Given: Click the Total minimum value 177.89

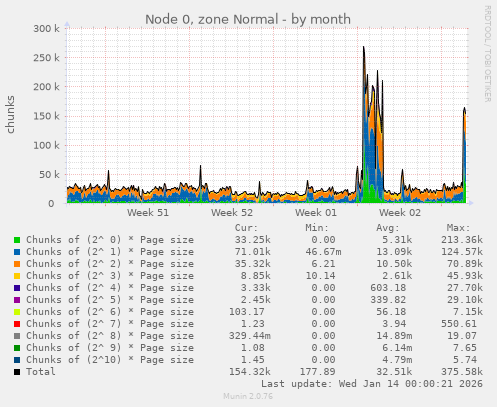Looking at the screenshot, I should (317, 372).
